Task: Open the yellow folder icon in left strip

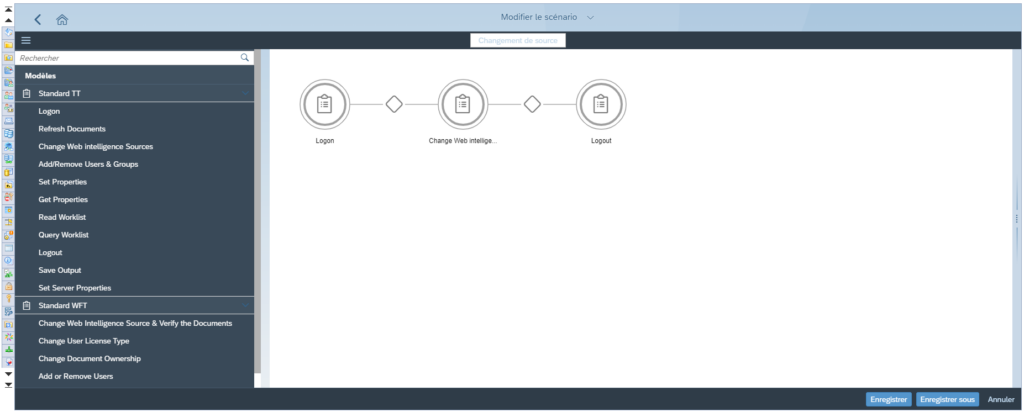Action: [x=8, y=45]
